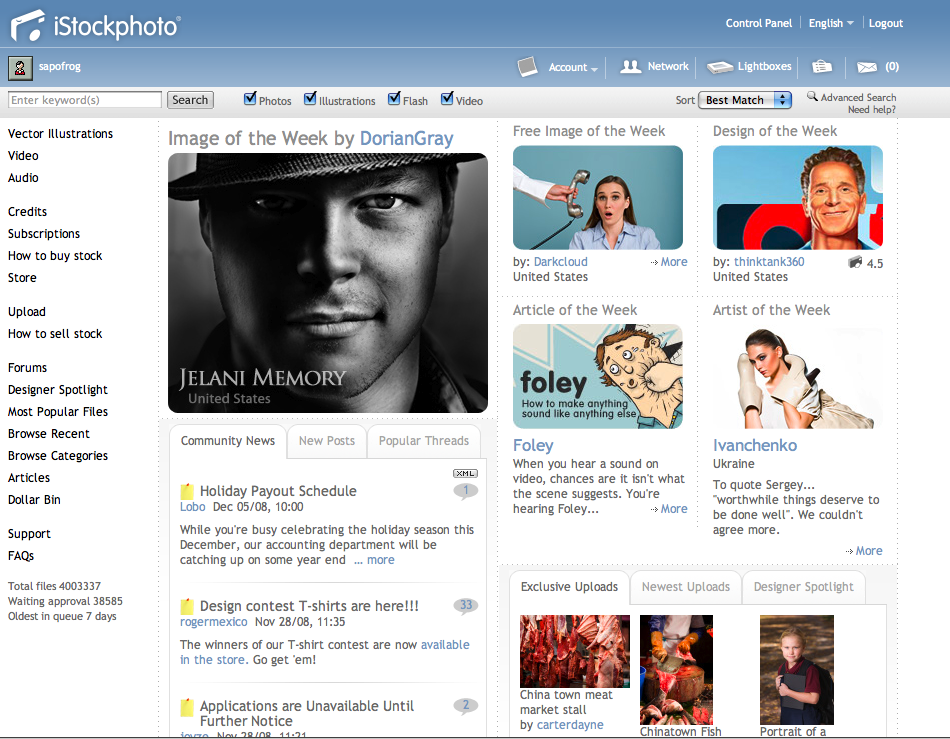Uncheck the Flash checkbox
Viewport: 950px width, 739px height.
(394, 99)
